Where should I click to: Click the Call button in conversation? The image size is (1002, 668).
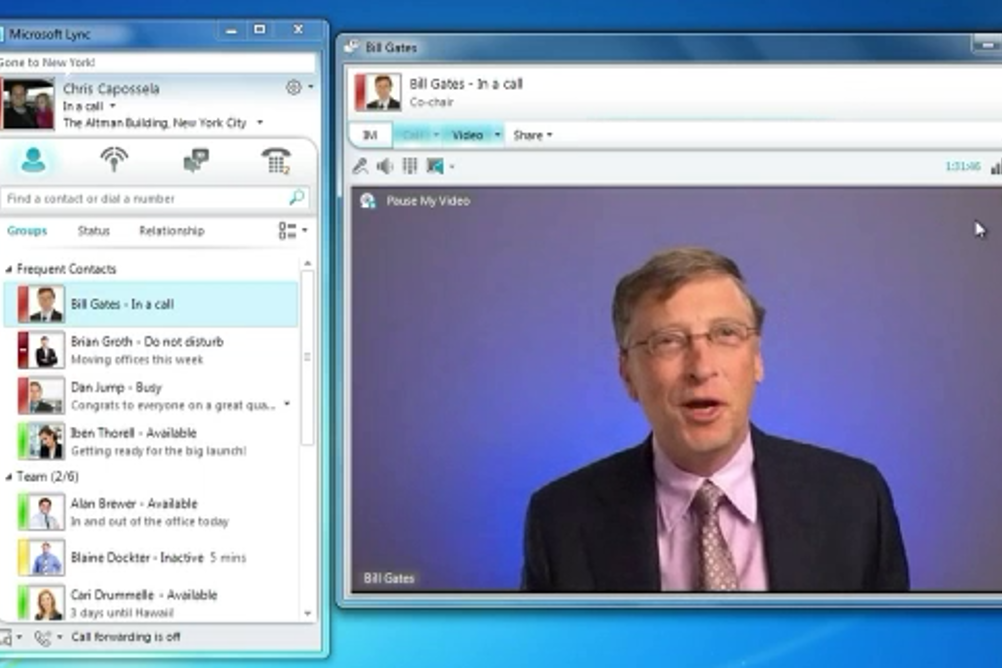413,135
